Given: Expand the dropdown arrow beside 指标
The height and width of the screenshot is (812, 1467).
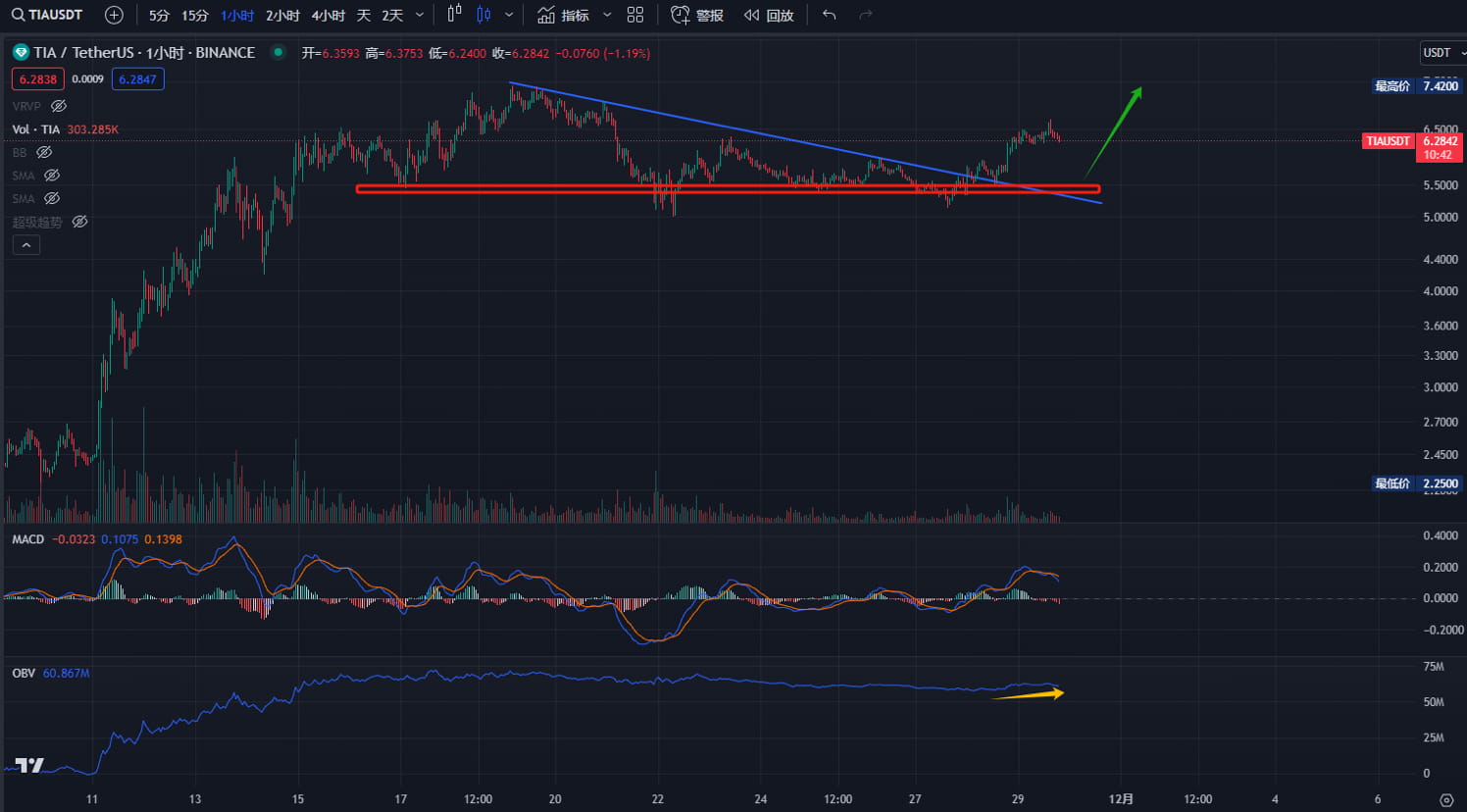Looking at the screenshot, I should [x=607, y=16].
